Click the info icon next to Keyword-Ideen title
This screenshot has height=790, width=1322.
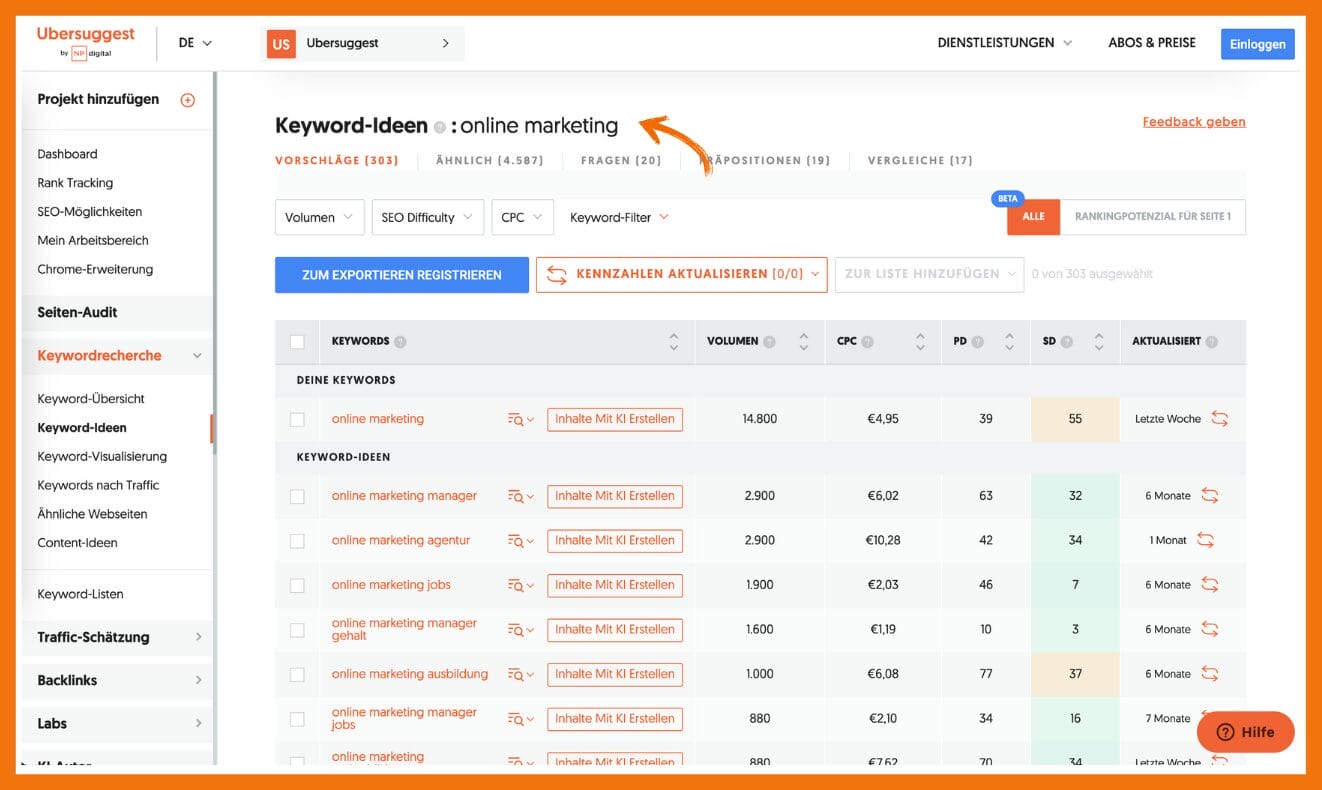tap(439, 127)
